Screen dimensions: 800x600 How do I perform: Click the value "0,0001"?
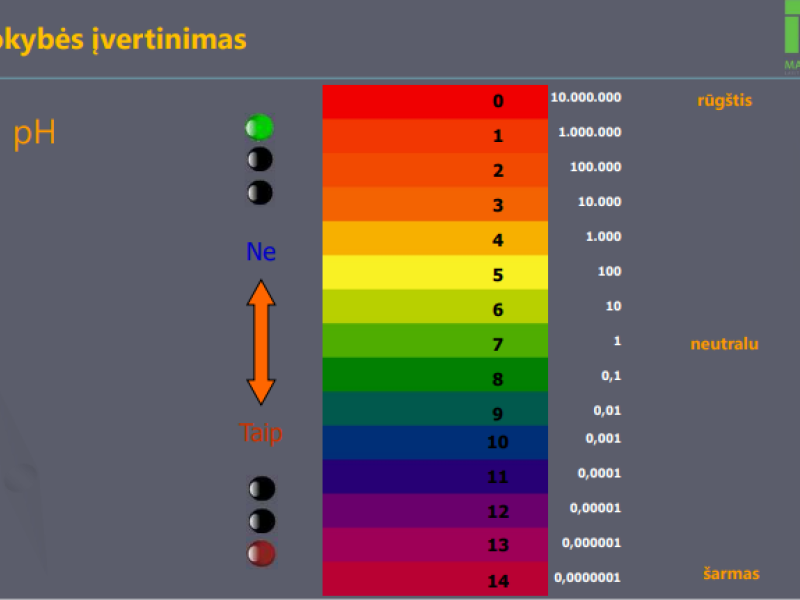tap(599, 473)
